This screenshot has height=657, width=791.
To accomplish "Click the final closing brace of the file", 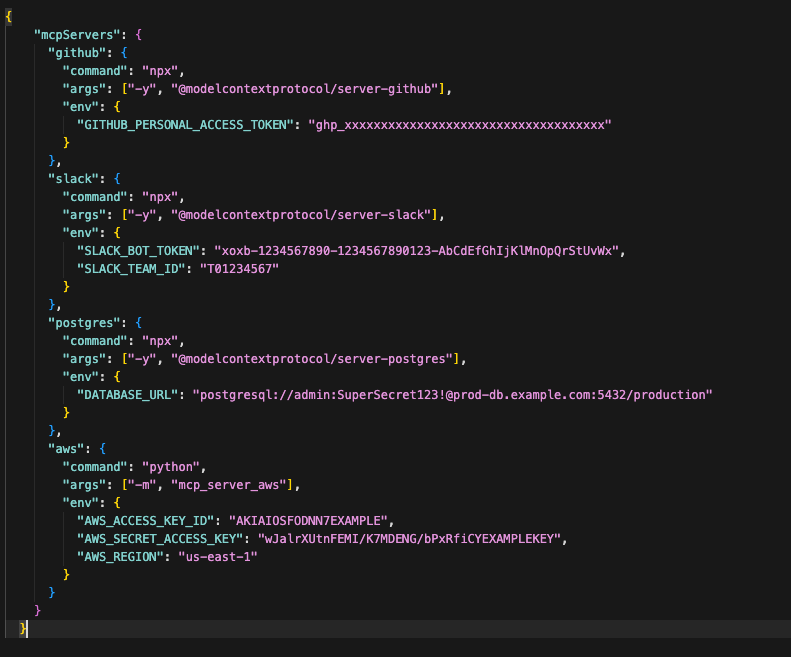I will (24, 628).
